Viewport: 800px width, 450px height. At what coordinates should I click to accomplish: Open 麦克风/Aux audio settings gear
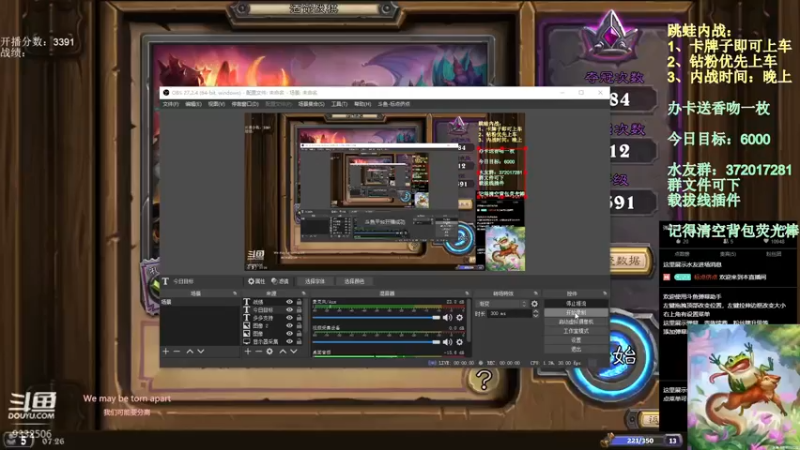click(x=460, y=317)
